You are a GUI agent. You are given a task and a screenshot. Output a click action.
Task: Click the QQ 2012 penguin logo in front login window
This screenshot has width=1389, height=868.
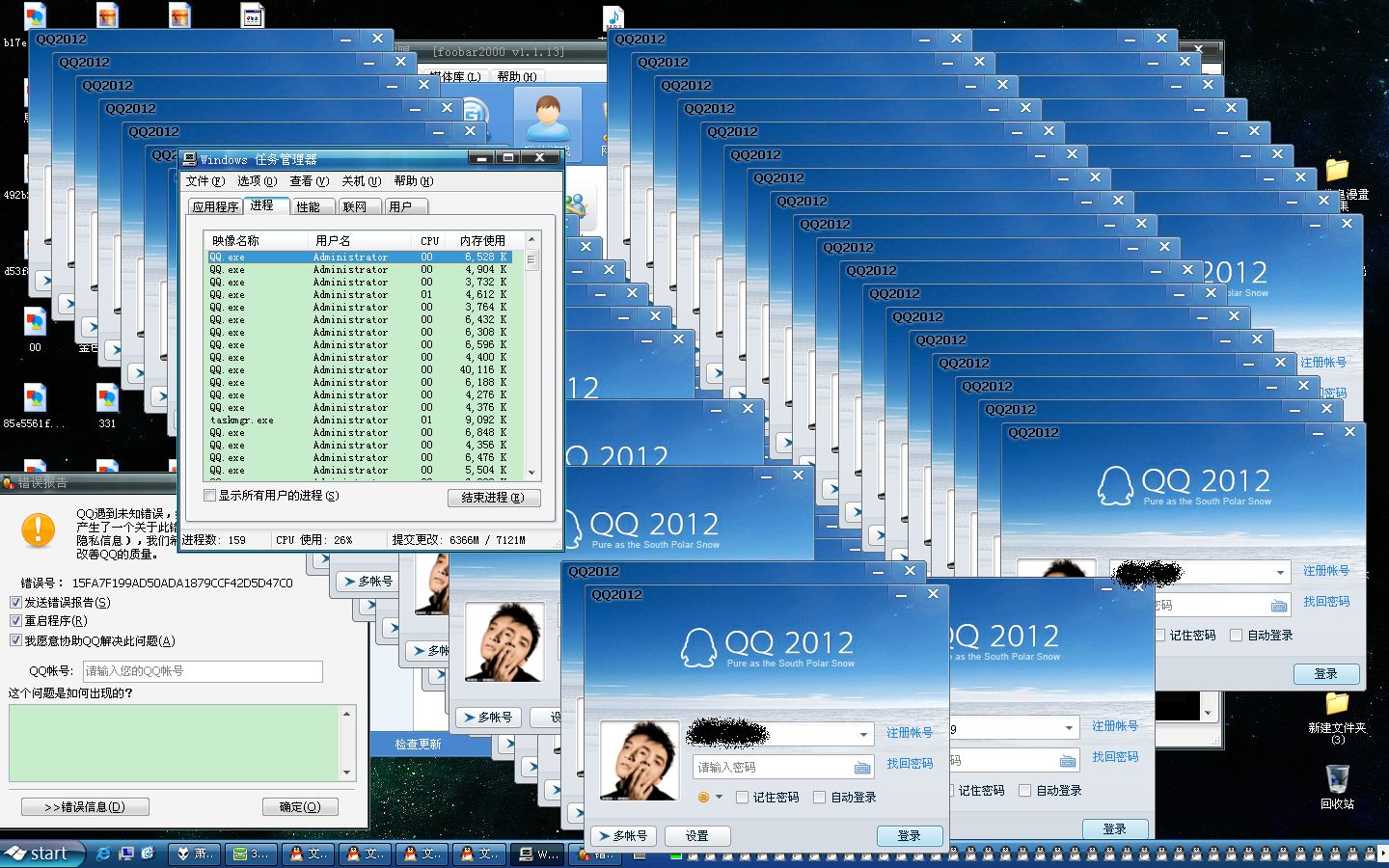[x=698, y=648]
